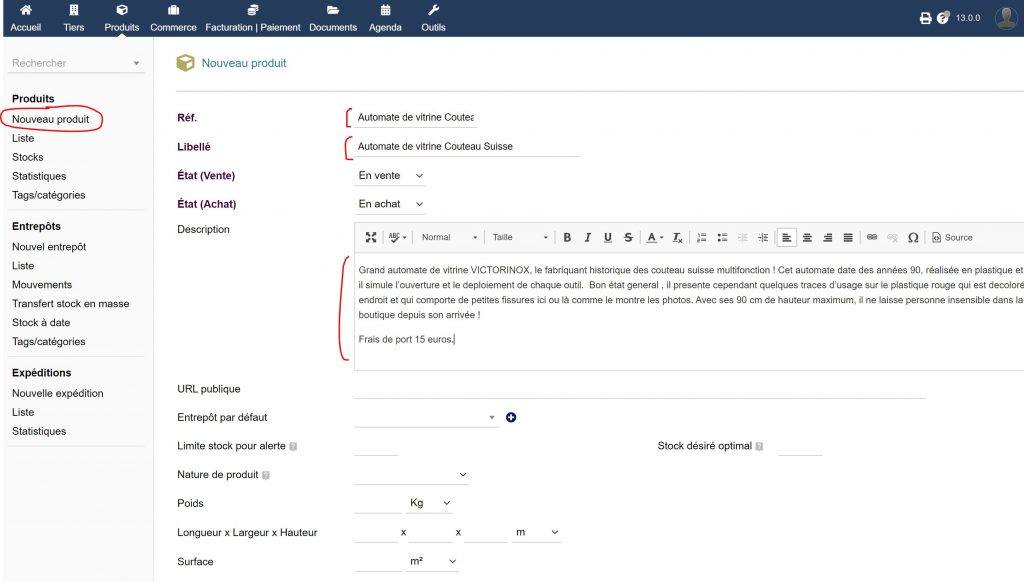The width and height of the screenshot is (1024, 582).
Task: Center-align the description text
Action: 806,237
